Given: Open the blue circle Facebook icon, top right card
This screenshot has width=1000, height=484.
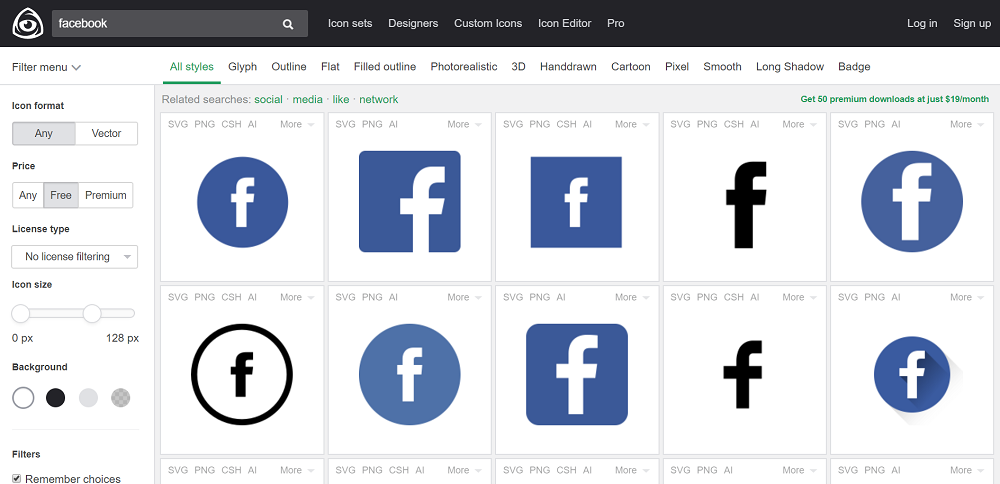Looking at the screenshot, I should pyautogui.click(x=912, y=202).
